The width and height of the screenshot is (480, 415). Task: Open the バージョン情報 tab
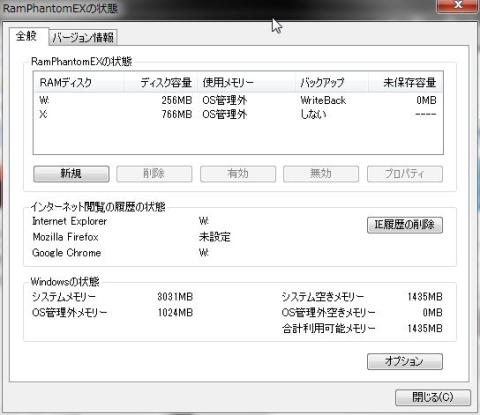coord(83,37)
